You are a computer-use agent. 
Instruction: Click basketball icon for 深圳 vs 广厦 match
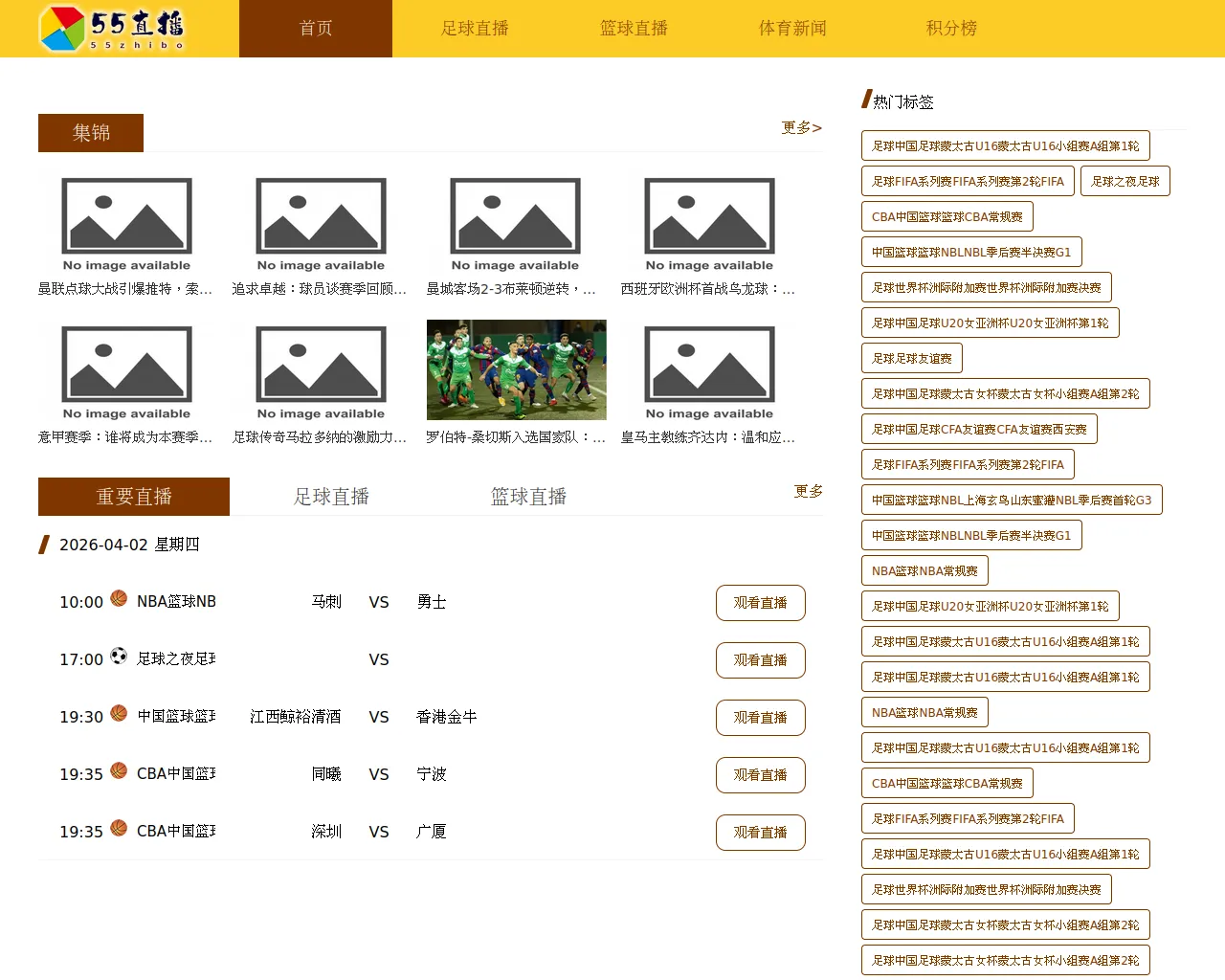(x=119, y=828)
